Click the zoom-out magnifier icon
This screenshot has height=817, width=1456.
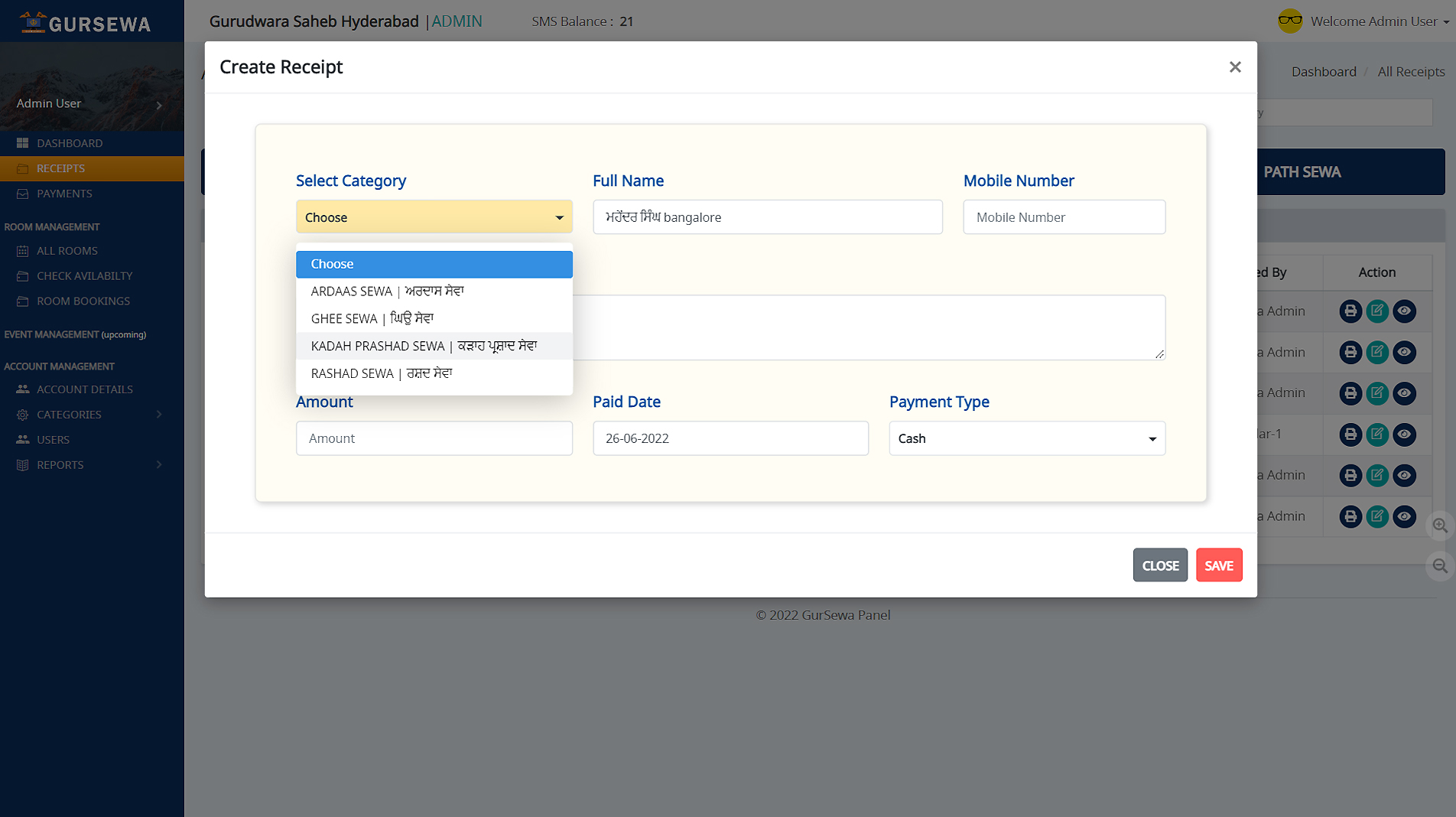click(1440, 566)
